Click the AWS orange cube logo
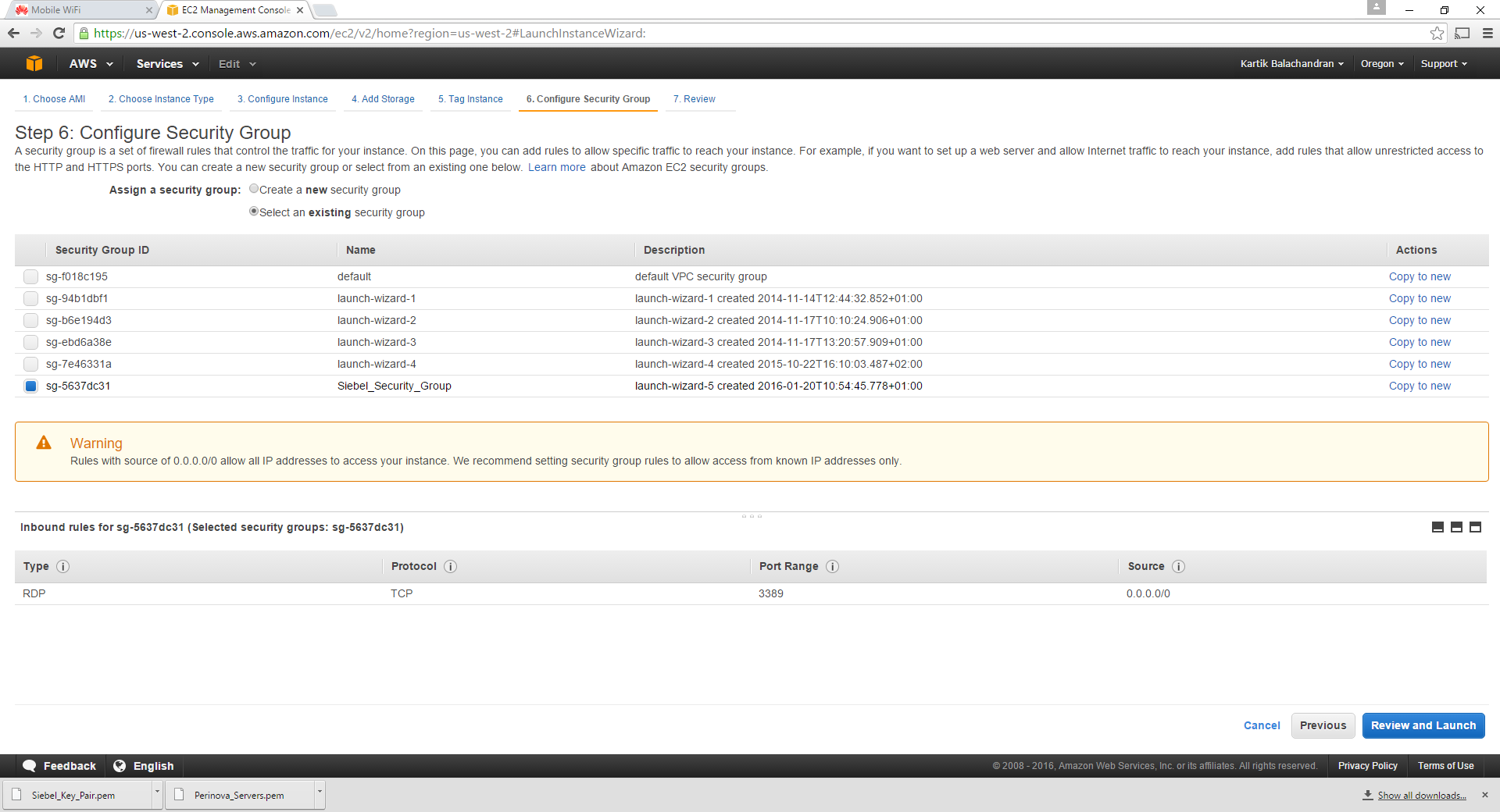 tap(34, 64)
